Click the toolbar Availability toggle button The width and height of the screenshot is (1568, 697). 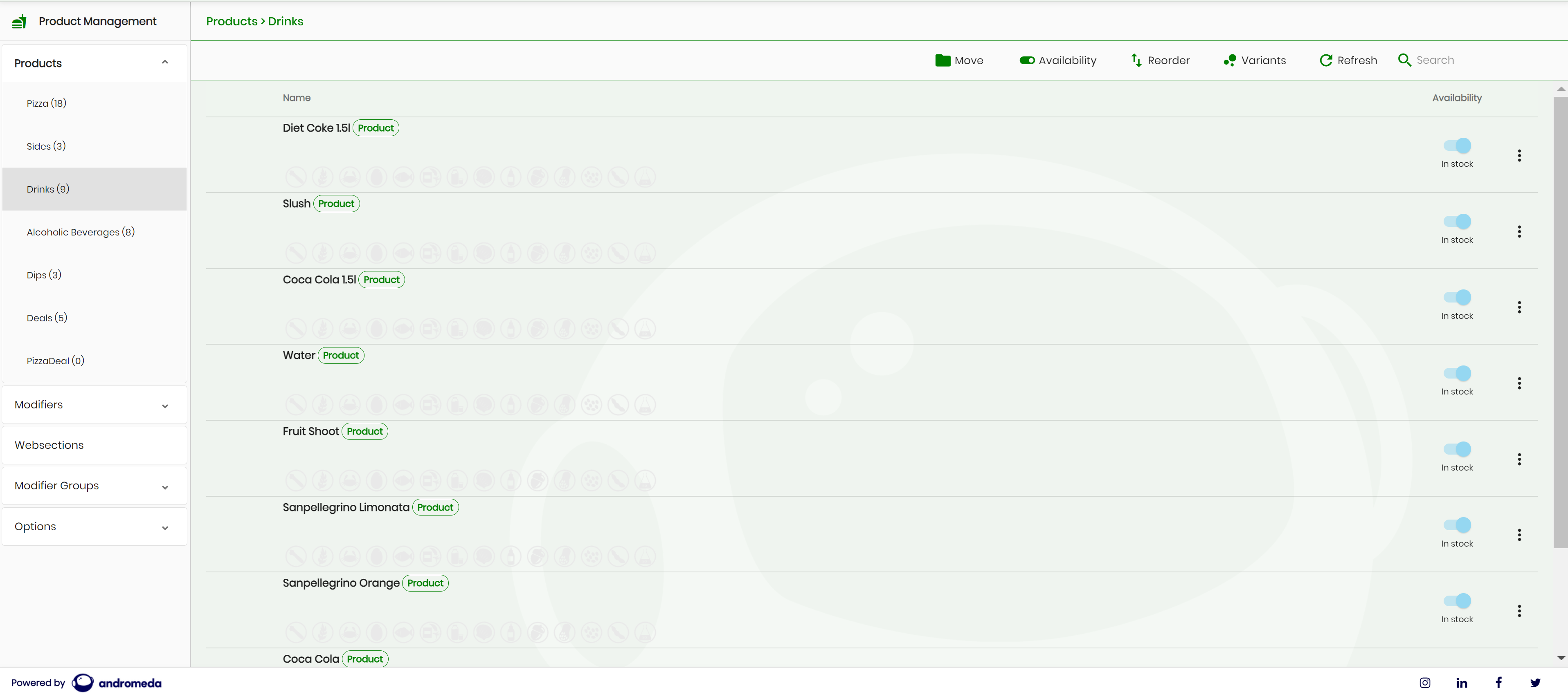1057,60
